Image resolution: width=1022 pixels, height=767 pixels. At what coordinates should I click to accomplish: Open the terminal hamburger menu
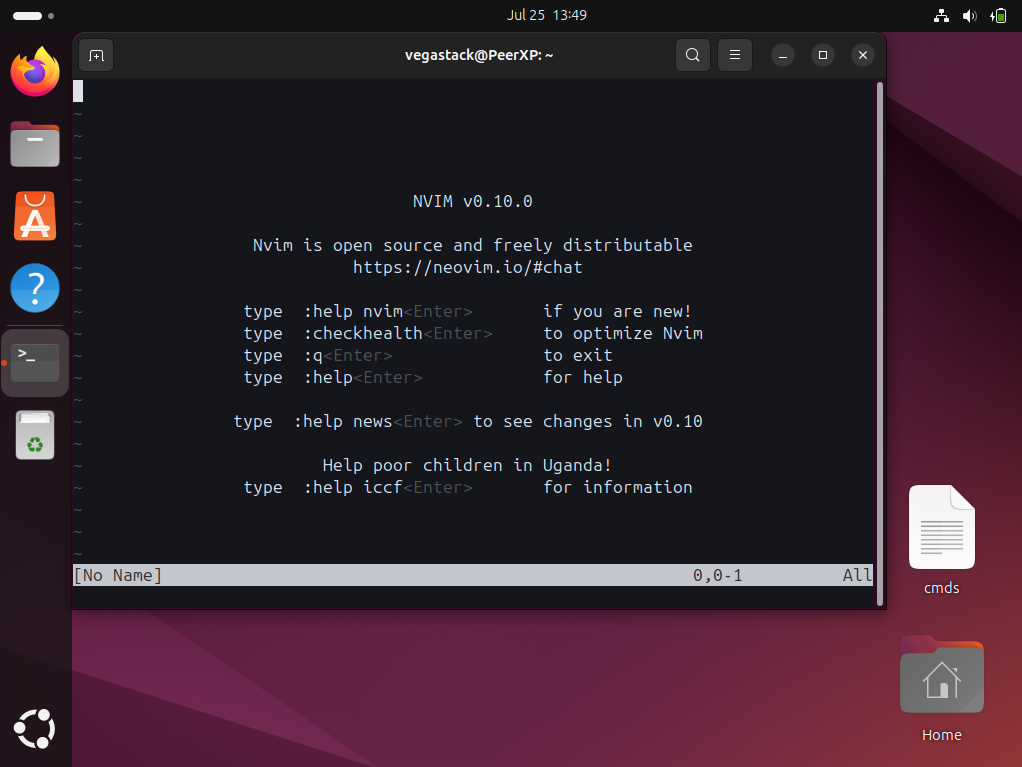(735, 55)
